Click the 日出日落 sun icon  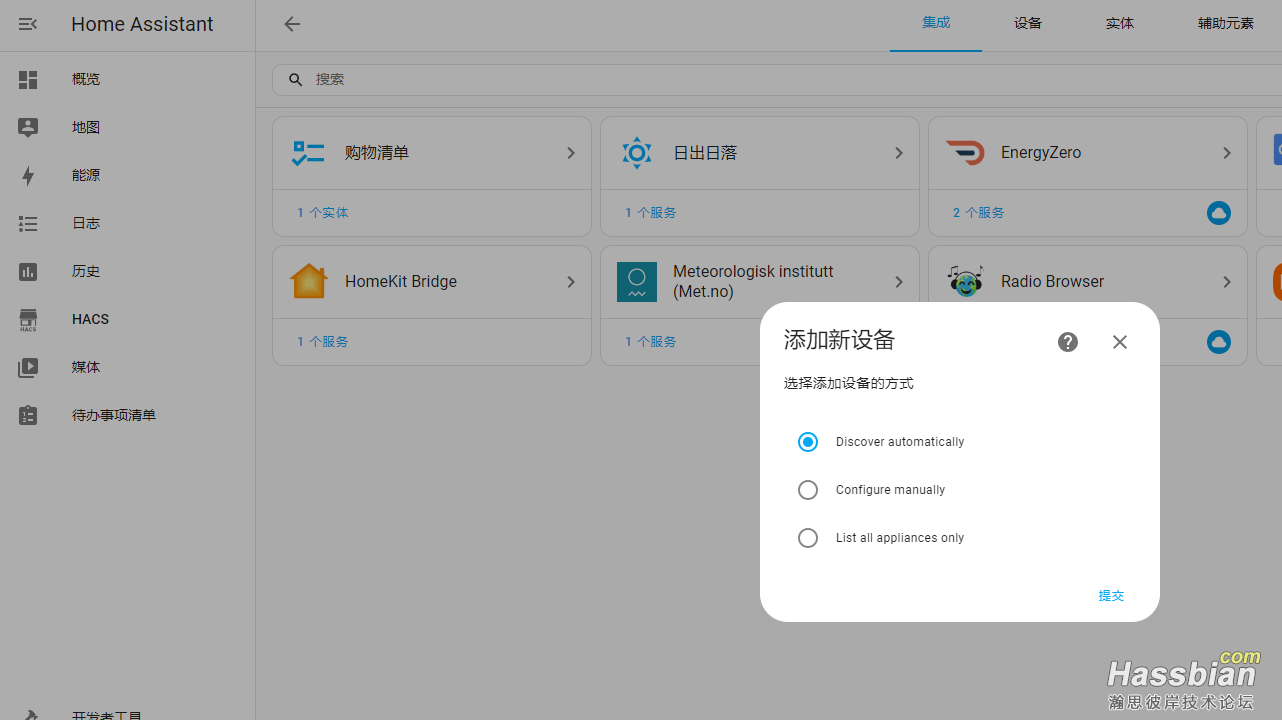point(636,153)
